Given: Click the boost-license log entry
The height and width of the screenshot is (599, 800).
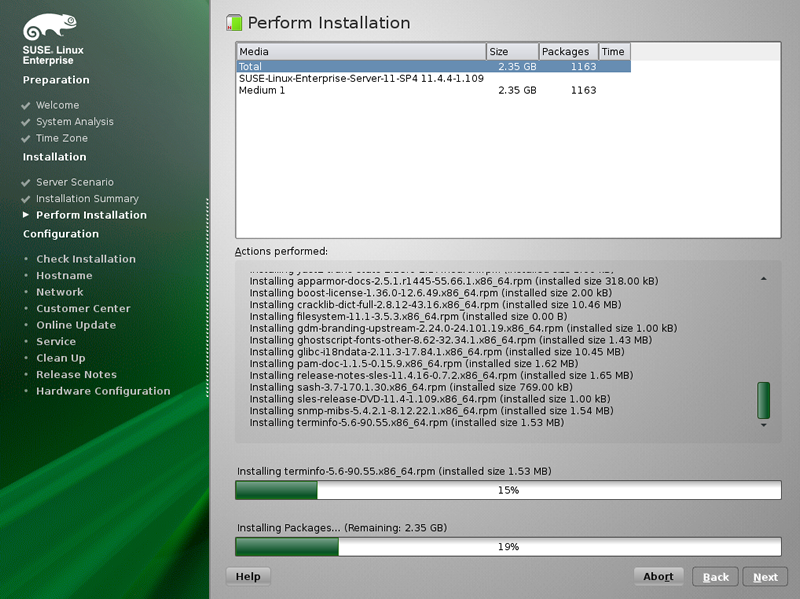Looking at the screenshot, I should [431, 293].
